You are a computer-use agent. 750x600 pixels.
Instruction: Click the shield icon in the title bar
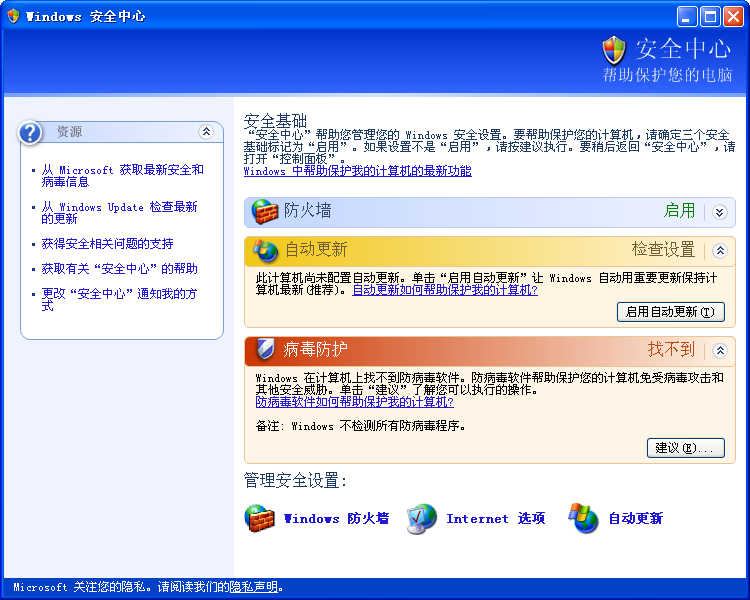[x=13, y=16]
